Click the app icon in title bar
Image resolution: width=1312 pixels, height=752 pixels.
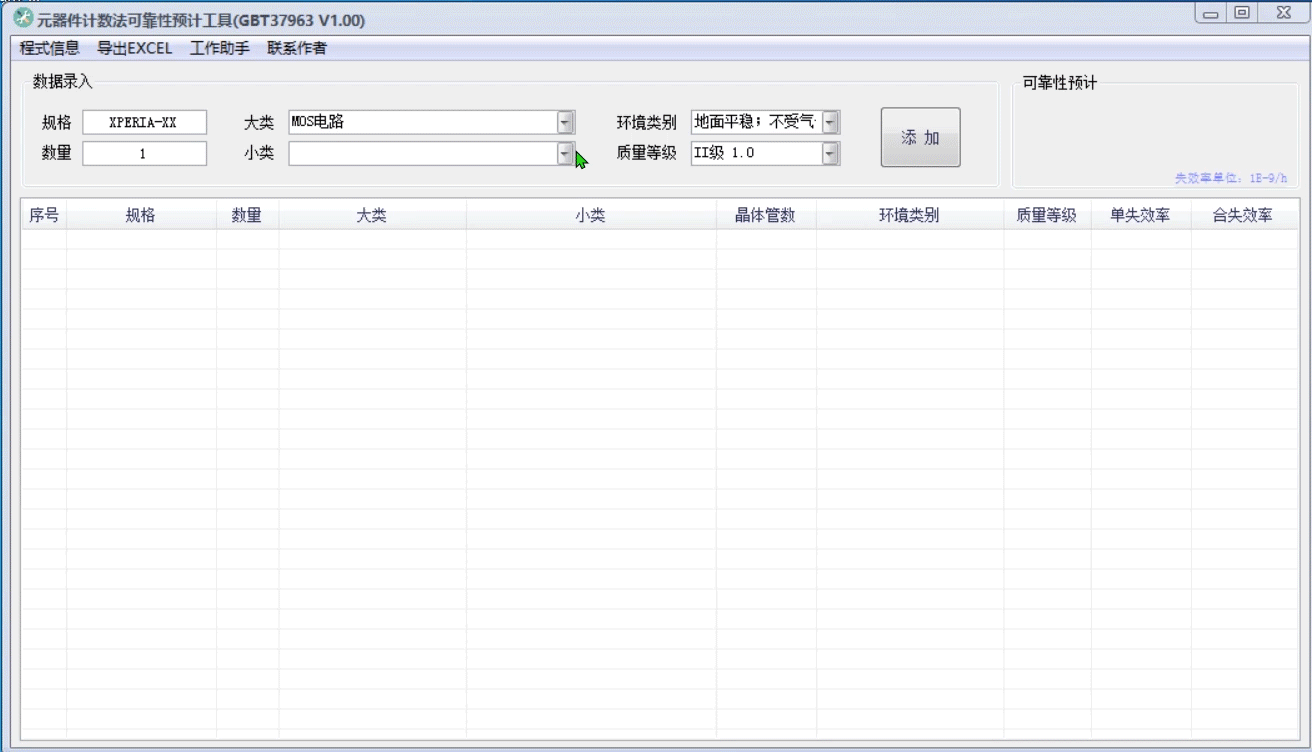click(x=23, y=20)
